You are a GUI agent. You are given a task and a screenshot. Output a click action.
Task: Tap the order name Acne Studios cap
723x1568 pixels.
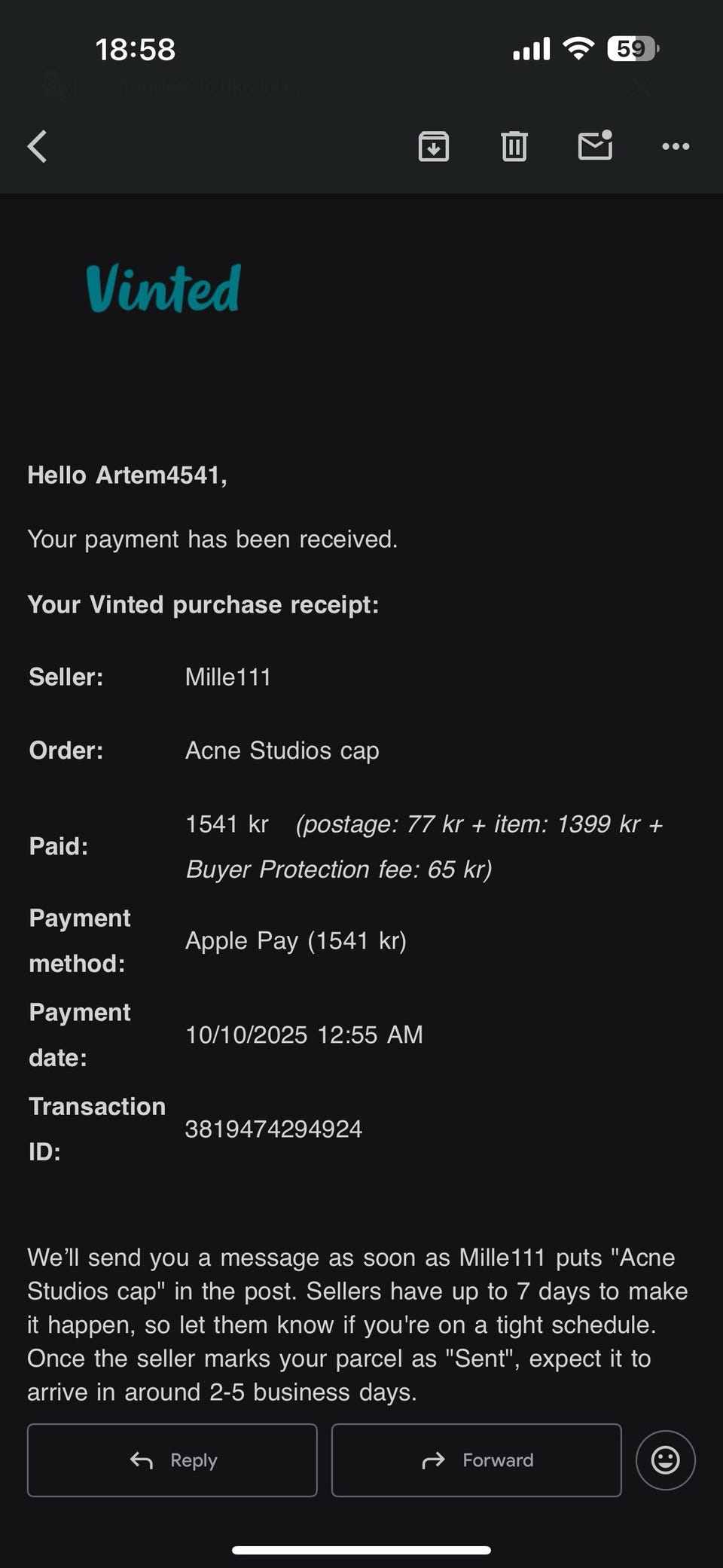[282, 750]
